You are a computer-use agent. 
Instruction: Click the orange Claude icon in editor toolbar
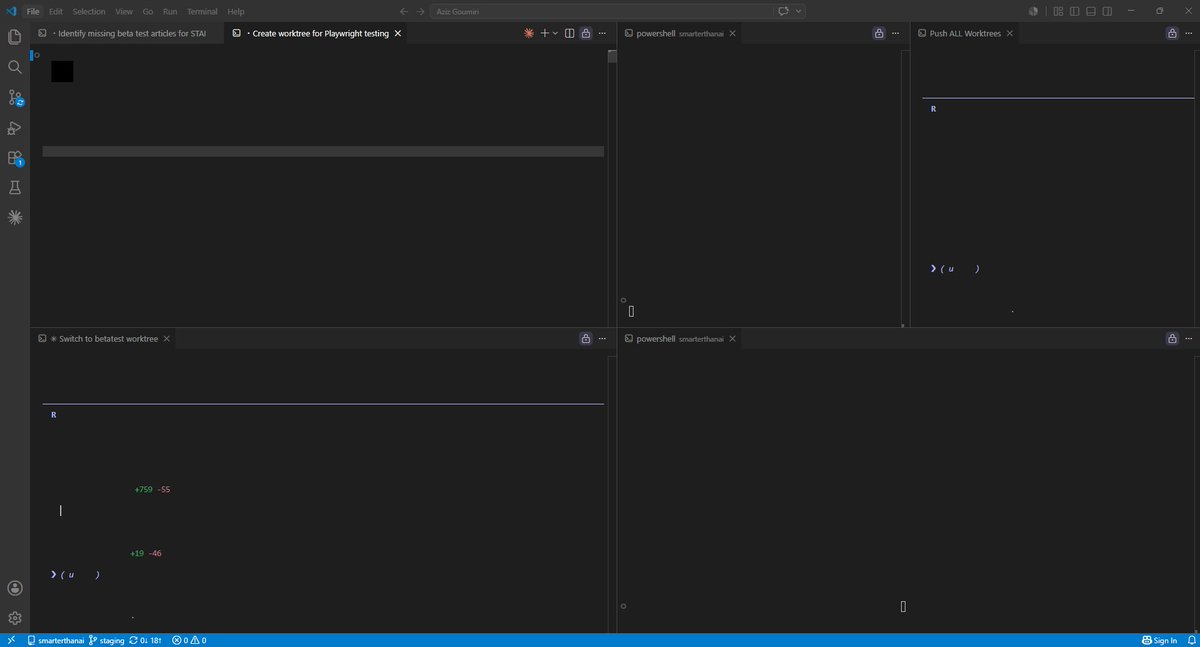tap(529, 33)
